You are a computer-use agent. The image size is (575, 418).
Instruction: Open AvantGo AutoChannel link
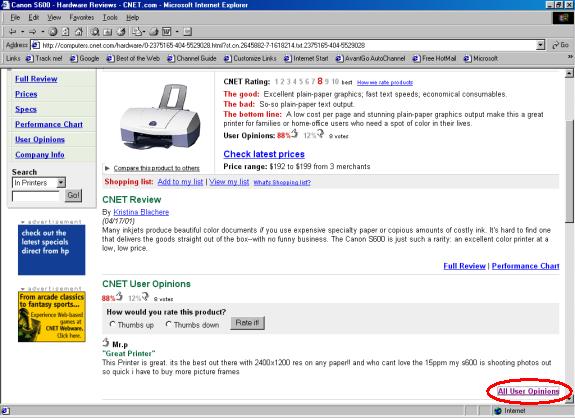(371, 58)
